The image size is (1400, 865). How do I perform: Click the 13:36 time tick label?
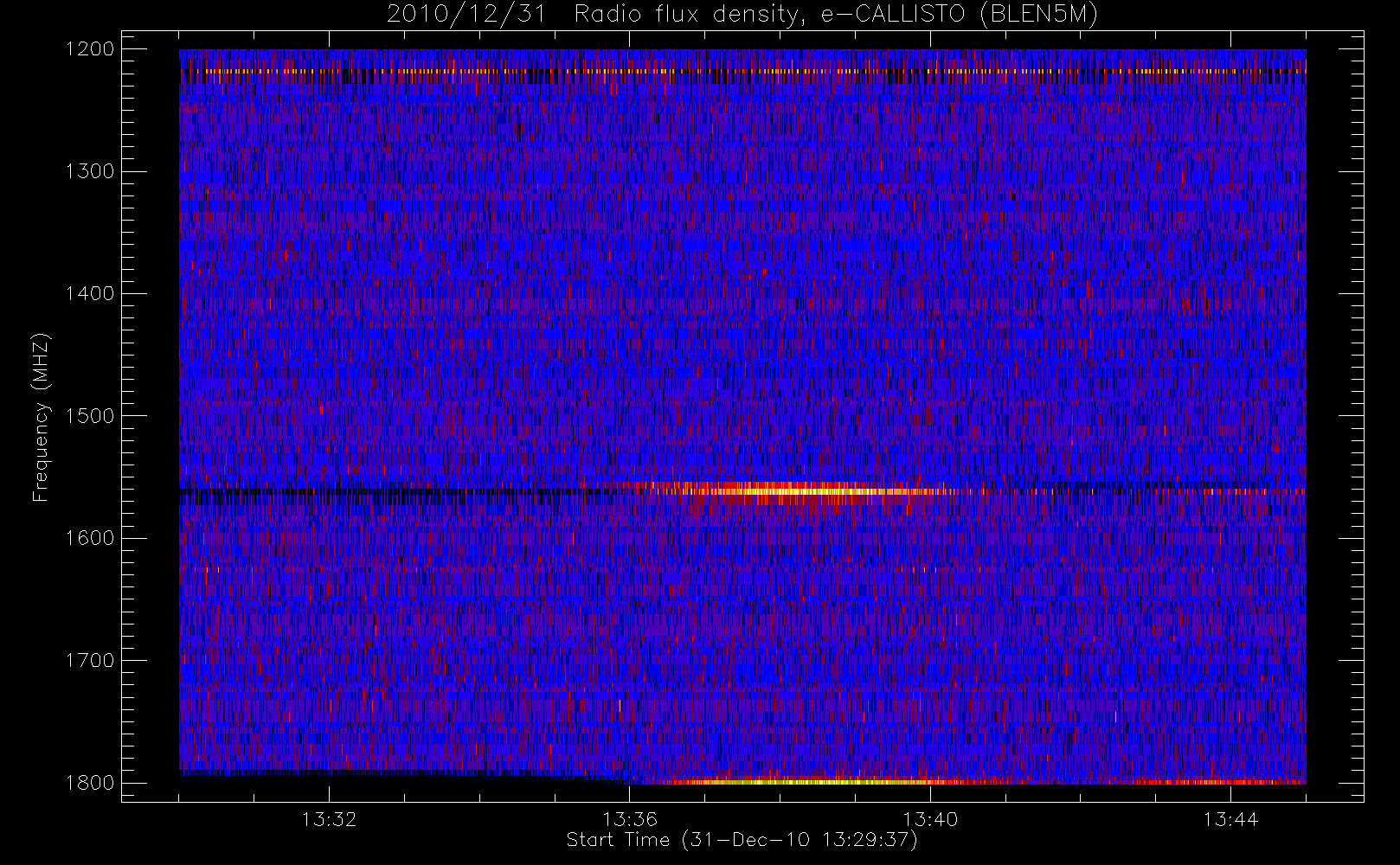(630, 819)
